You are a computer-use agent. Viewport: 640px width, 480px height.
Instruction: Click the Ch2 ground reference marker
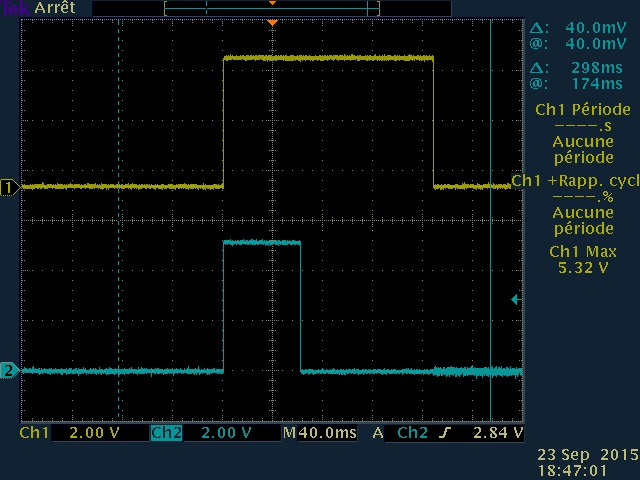point(9,371)
